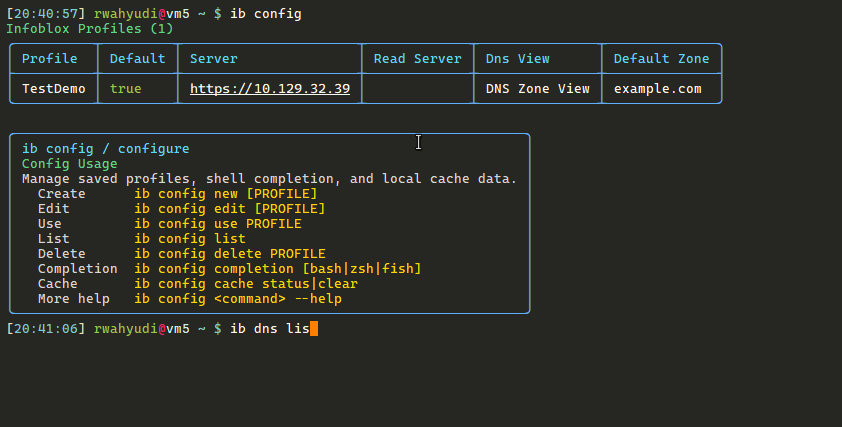Click the 'Completion' usage label

point(78,269)
